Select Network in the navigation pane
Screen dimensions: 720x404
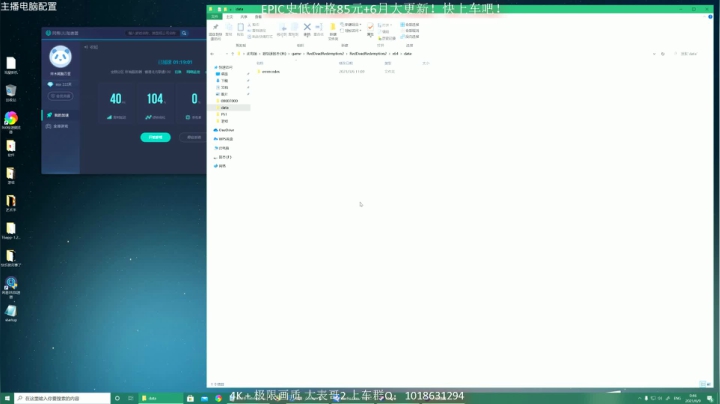click(x=220, y=166)
